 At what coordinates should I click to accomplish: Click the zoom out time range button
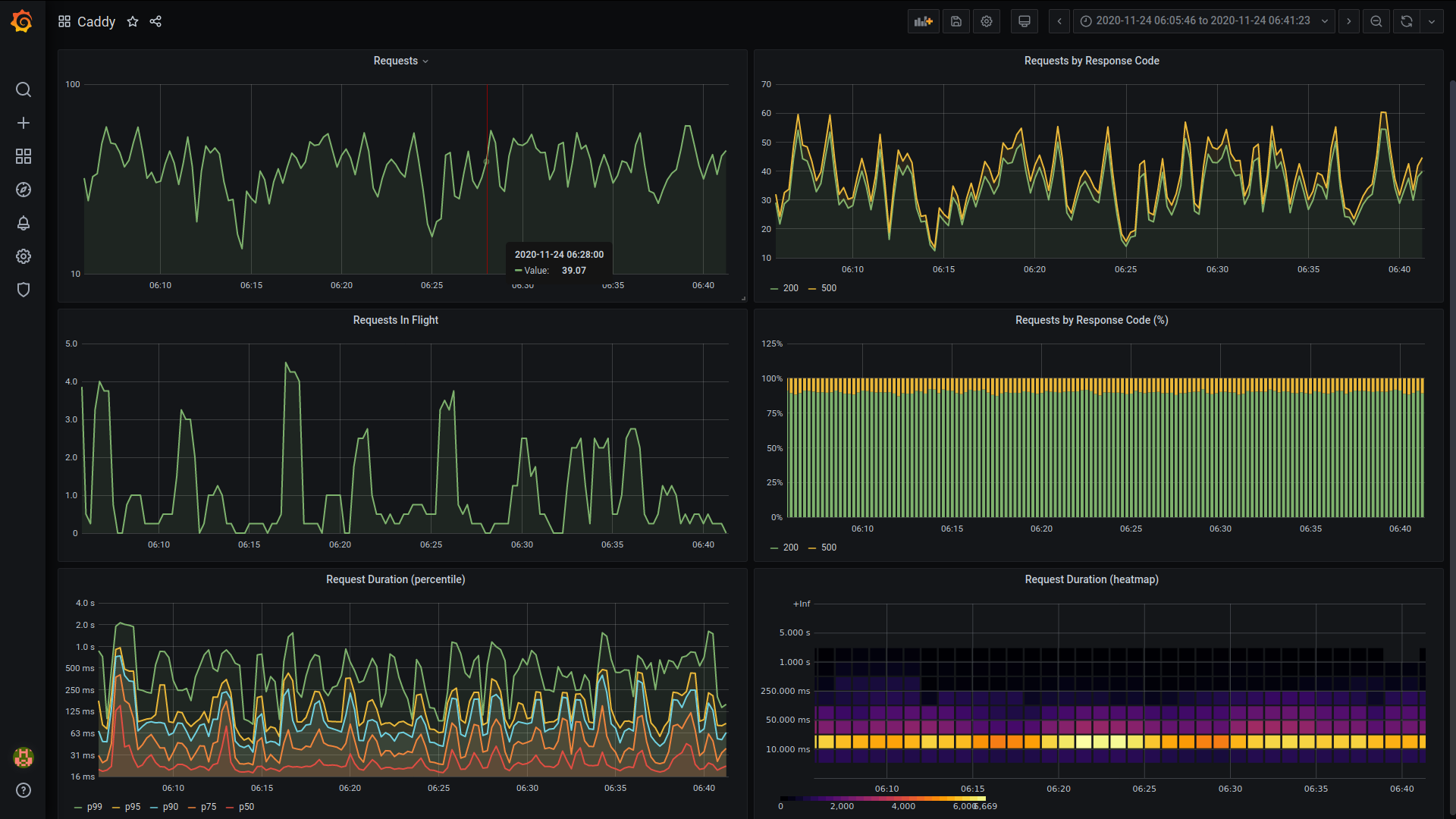coord(1376,21)
